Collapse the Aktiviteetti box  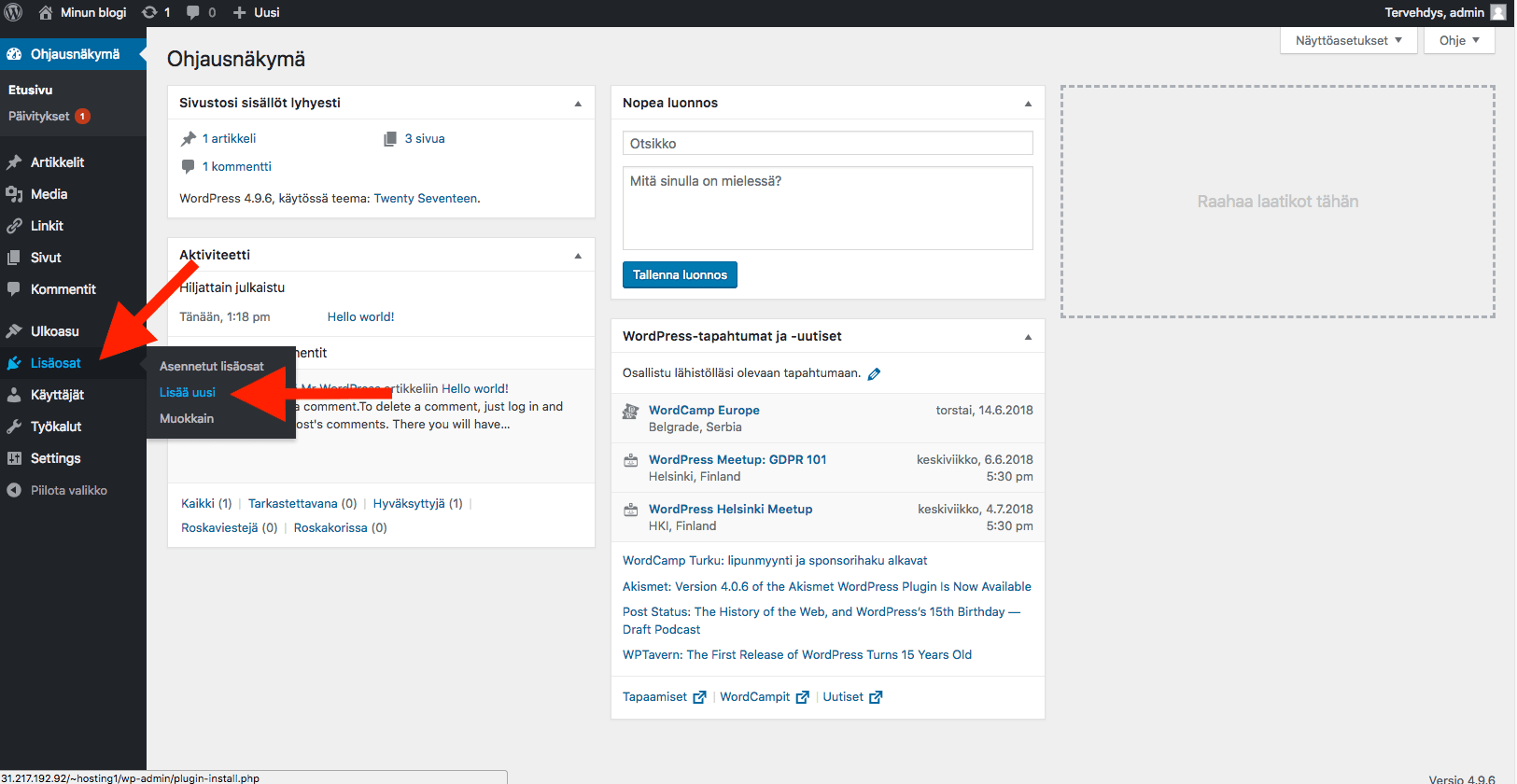(578, 256)
